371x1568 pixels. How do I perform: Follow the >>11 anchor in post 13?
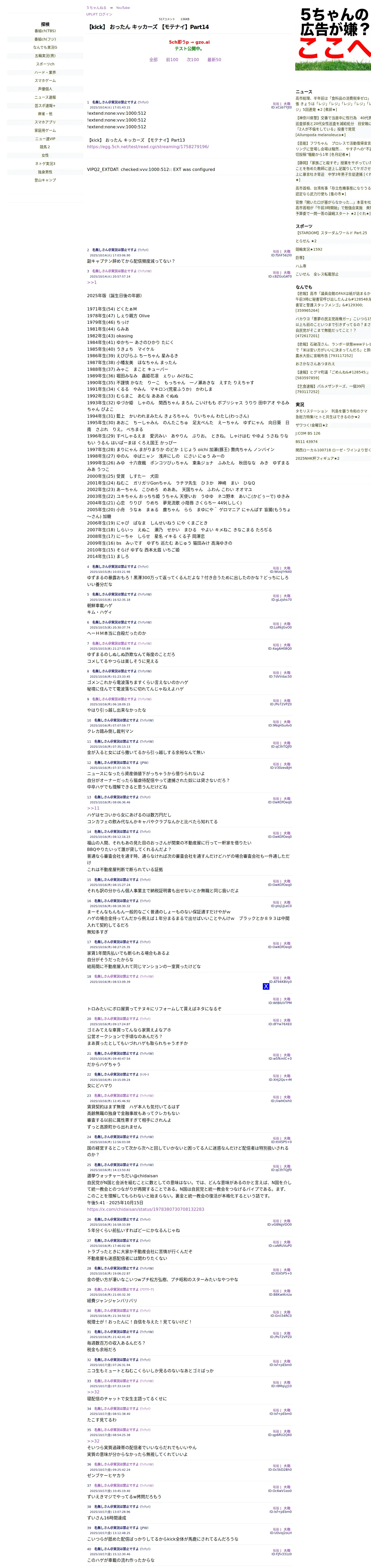click(x=93, y=808)
